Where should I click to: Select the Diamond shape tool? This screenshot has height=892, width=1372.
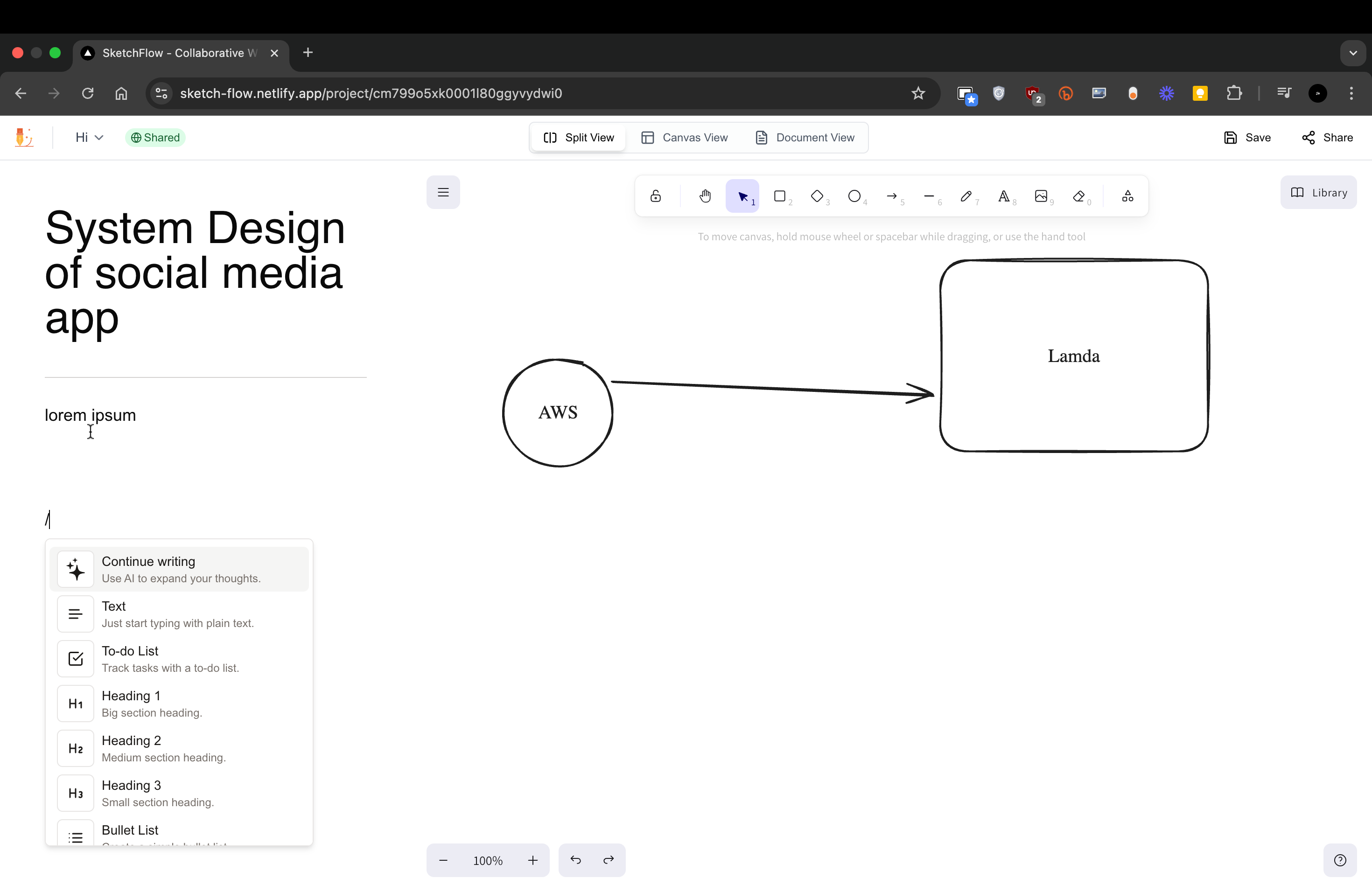pos(818,196)
